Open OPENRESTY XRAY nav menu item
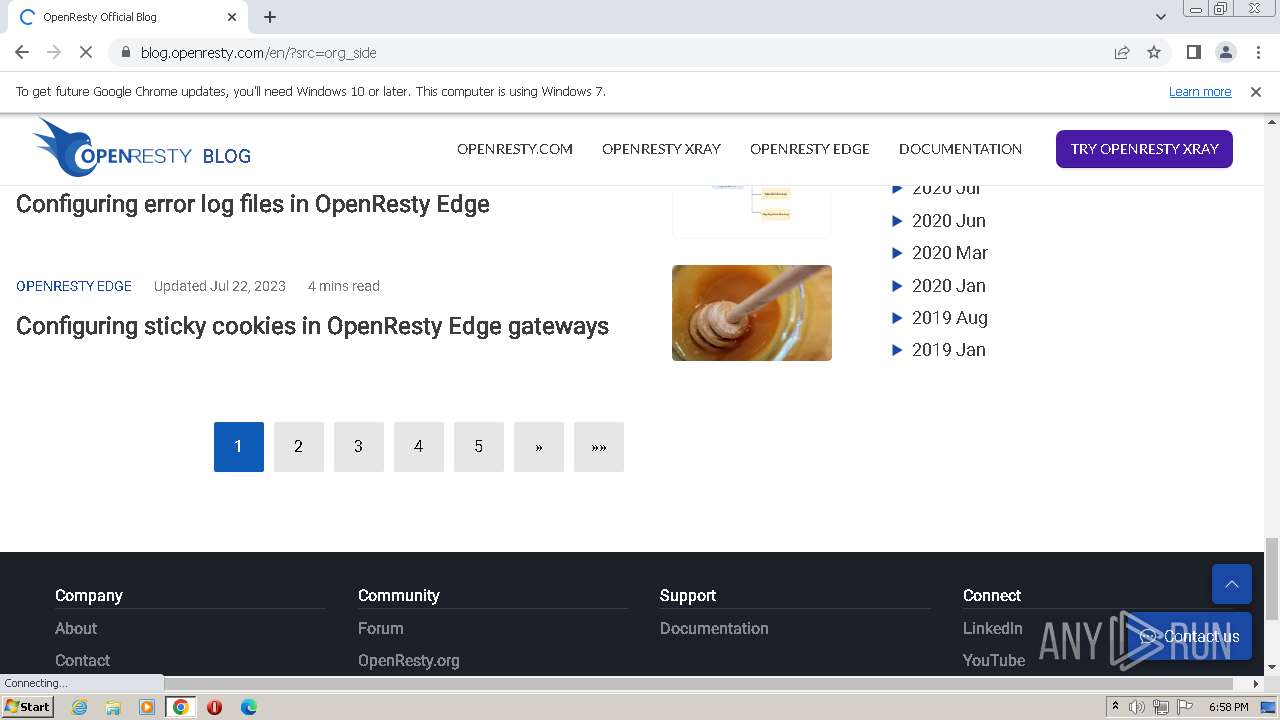Screen dimensions: 1280x720 click(661, 149)
